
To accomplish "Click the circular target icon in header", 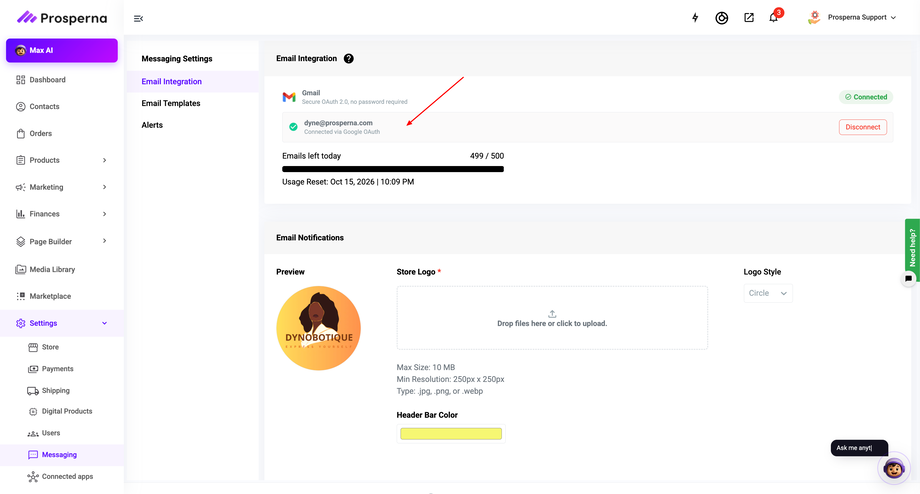I will point(722,18).
